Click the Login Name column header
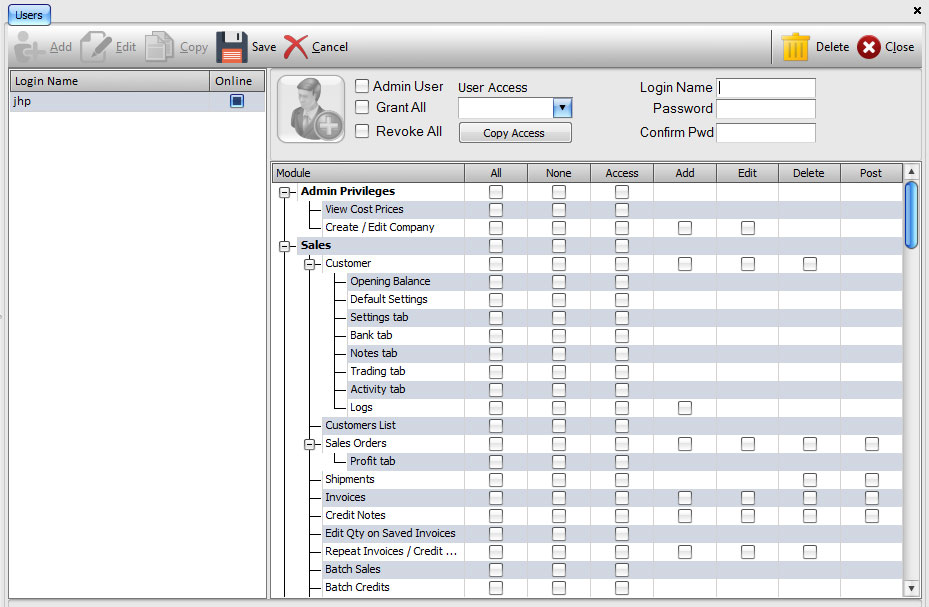 (x=110, y=81)
